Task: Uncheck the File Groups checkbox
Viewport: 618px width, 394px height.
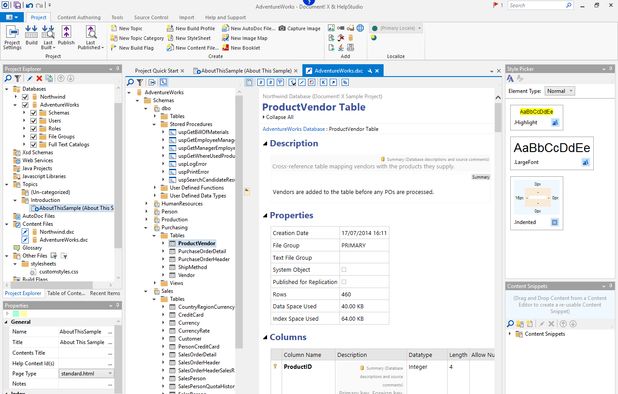Action: point(34,137)
